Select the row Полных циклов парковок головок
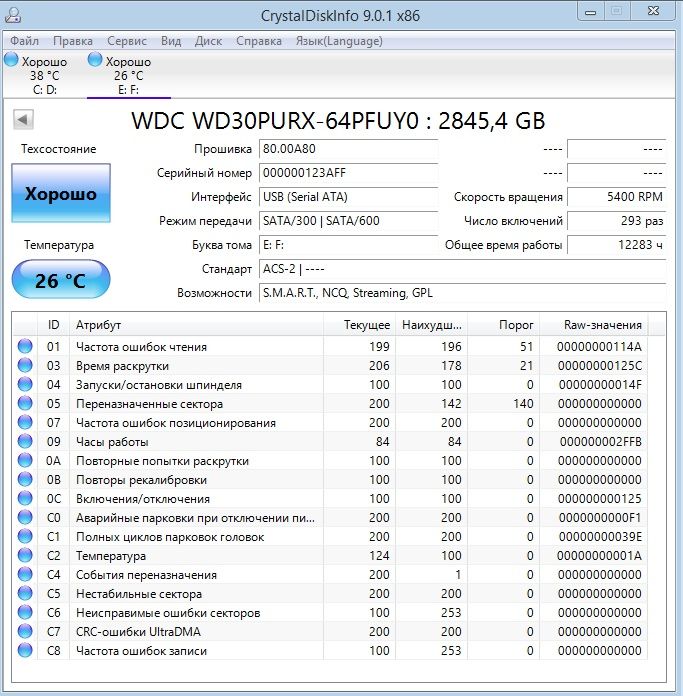The image size is (683, 696). (x=330, y=537)
